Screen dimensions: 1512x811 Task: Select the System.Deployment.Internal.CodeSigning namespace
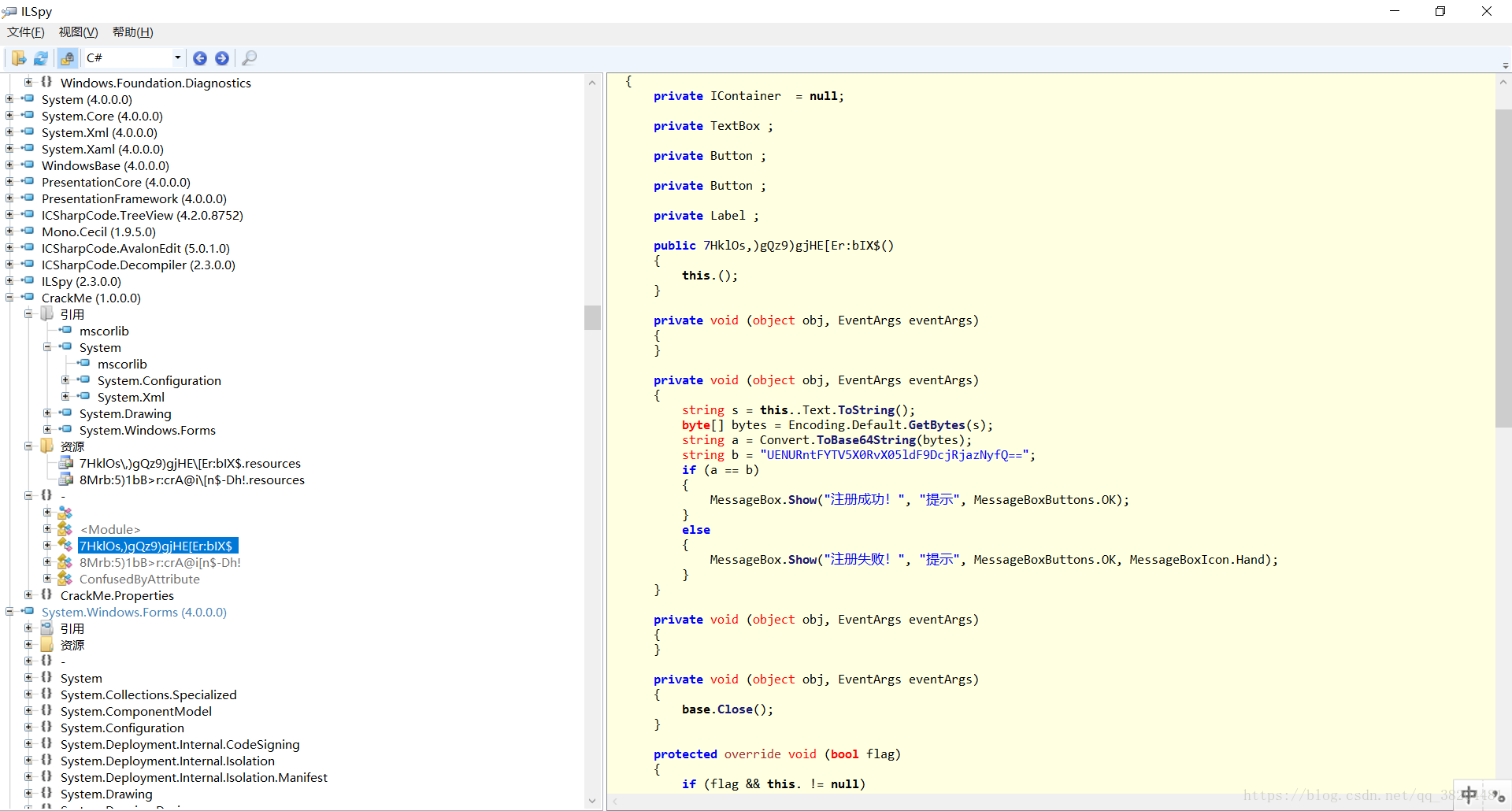pyautogui.click(x=180, y=744)
